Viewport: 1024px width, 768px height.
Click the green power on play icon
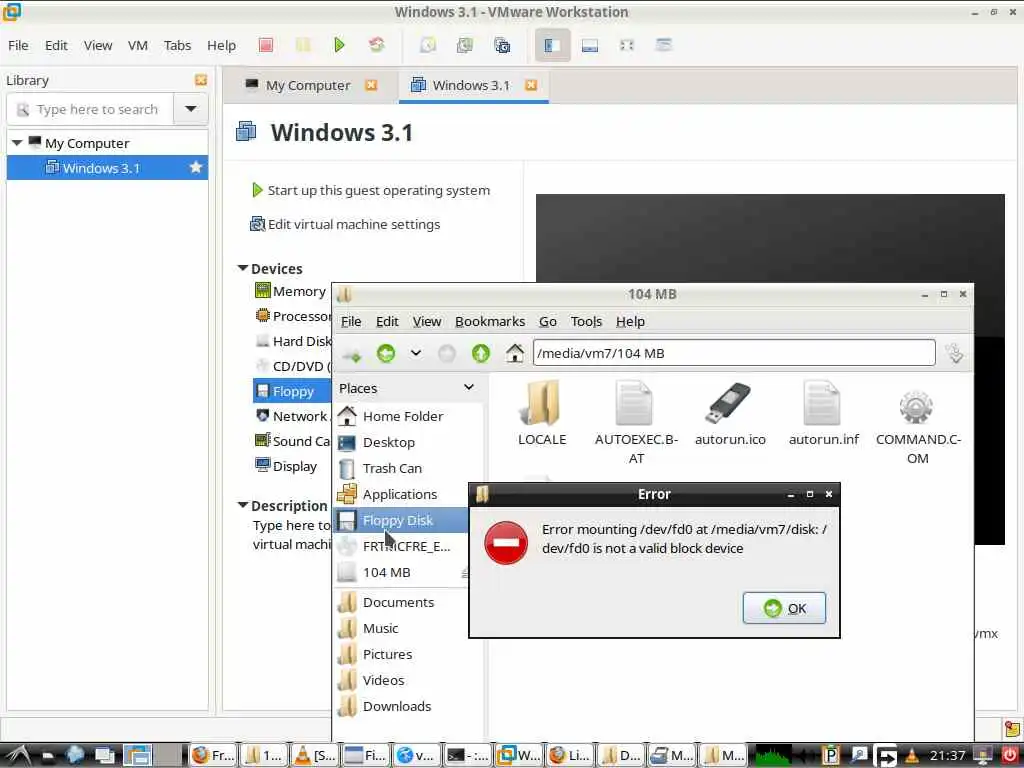click(339, 45)
